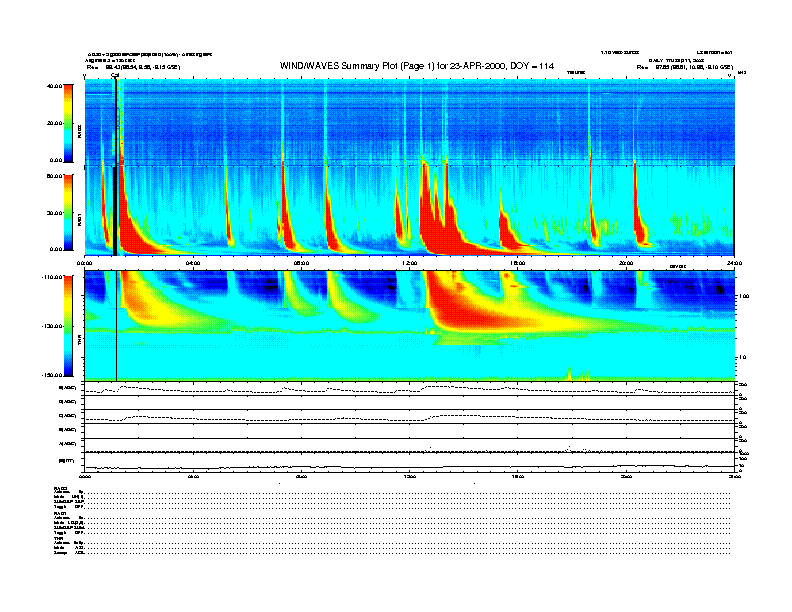The height and width of the screenshot is (612, 792).
Task: Click the RAD2 spectrogram panel
Action: pyautogui.click(x=409, y=122)
